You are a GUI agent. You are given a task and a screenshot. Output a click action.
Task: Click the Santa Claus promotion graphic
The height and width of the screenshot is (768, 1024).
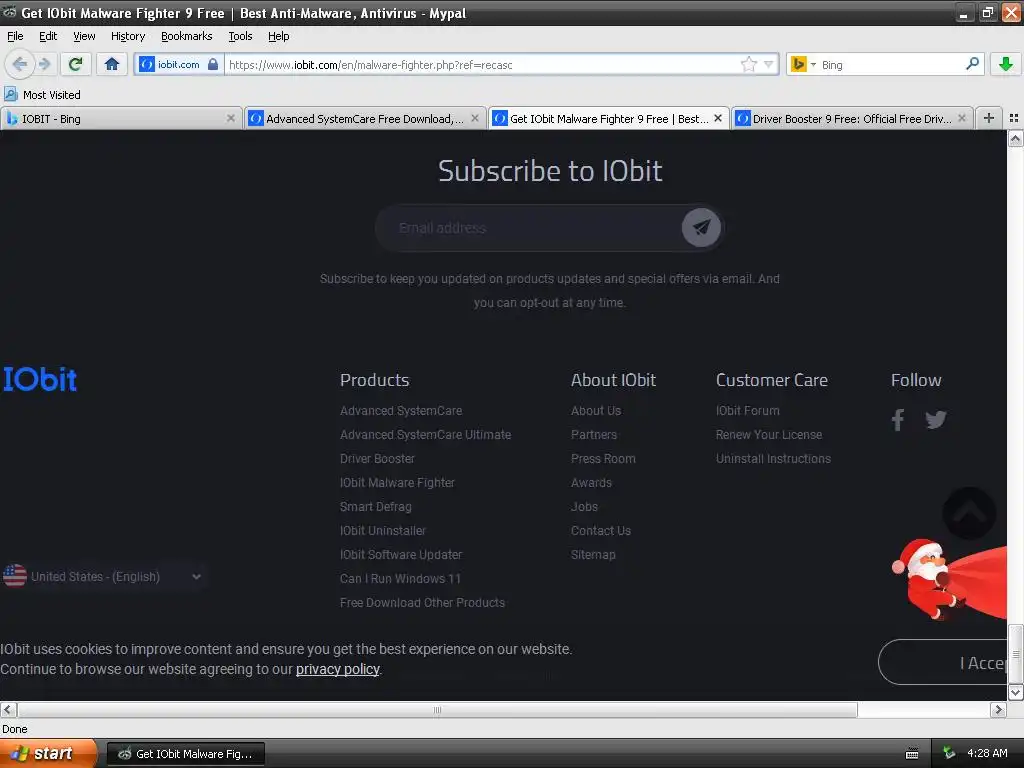point(949,579)
